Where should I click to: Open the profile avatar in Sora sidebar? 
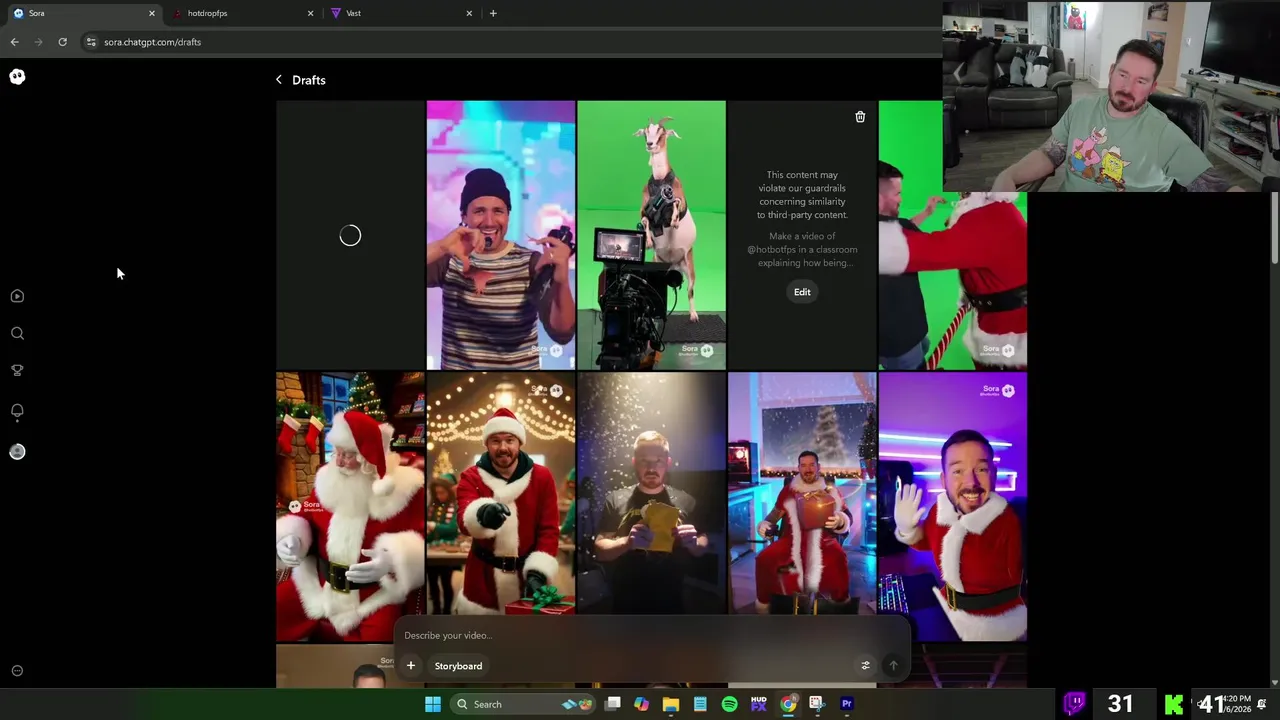point(17,452)
